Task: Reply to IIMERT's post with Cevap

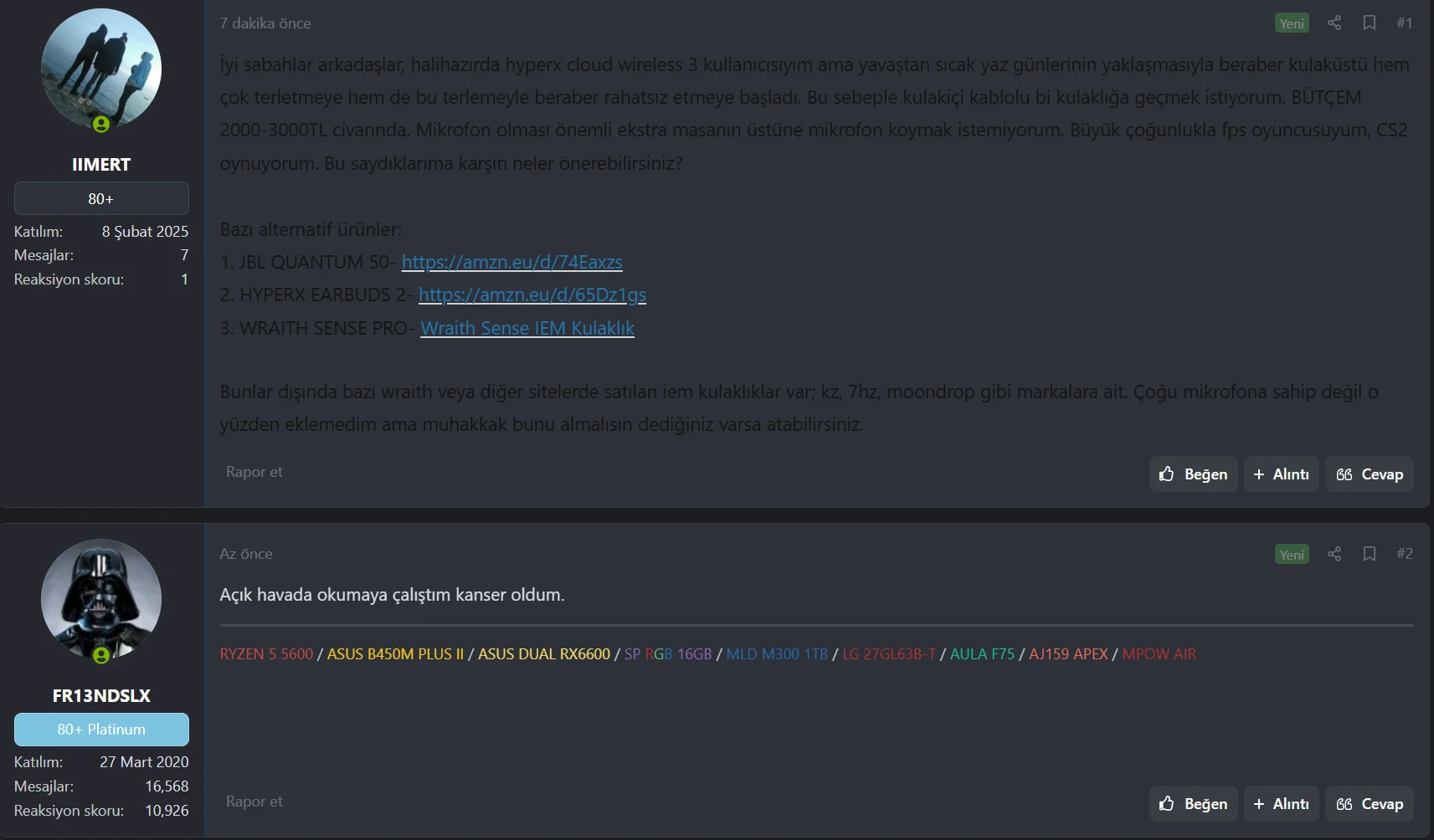Action: click(1370, 474)
